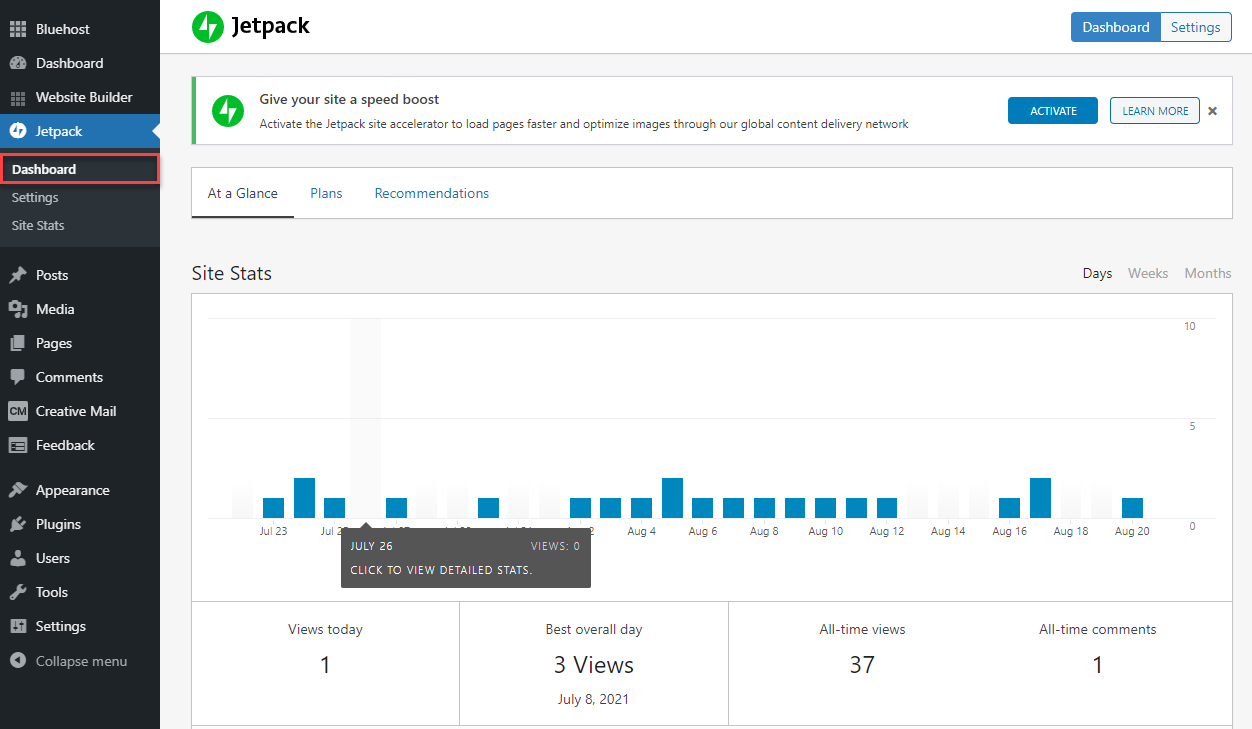The height and width of the screenshot is (729, 1252).
Task: Activate the Jetpack site accelerator
Action: point(1053,111)
